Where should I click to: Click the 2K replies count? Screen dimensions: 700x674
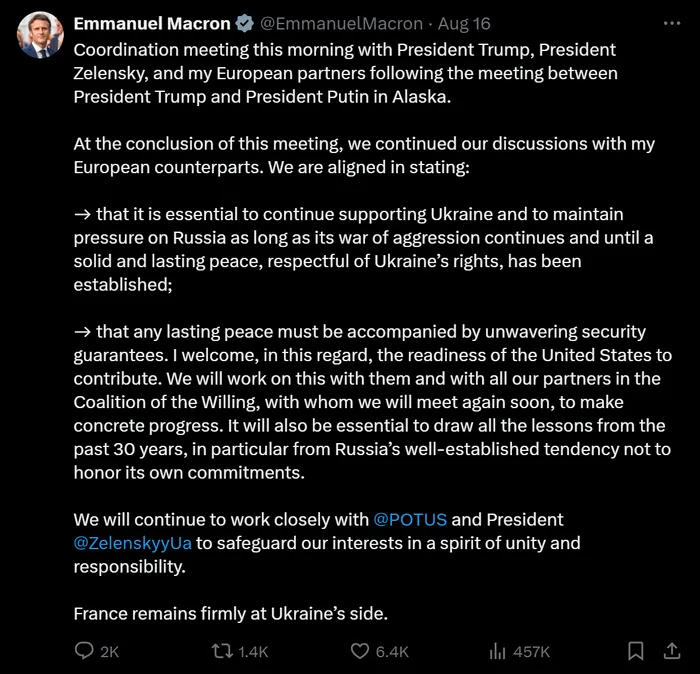coord(110,652)
